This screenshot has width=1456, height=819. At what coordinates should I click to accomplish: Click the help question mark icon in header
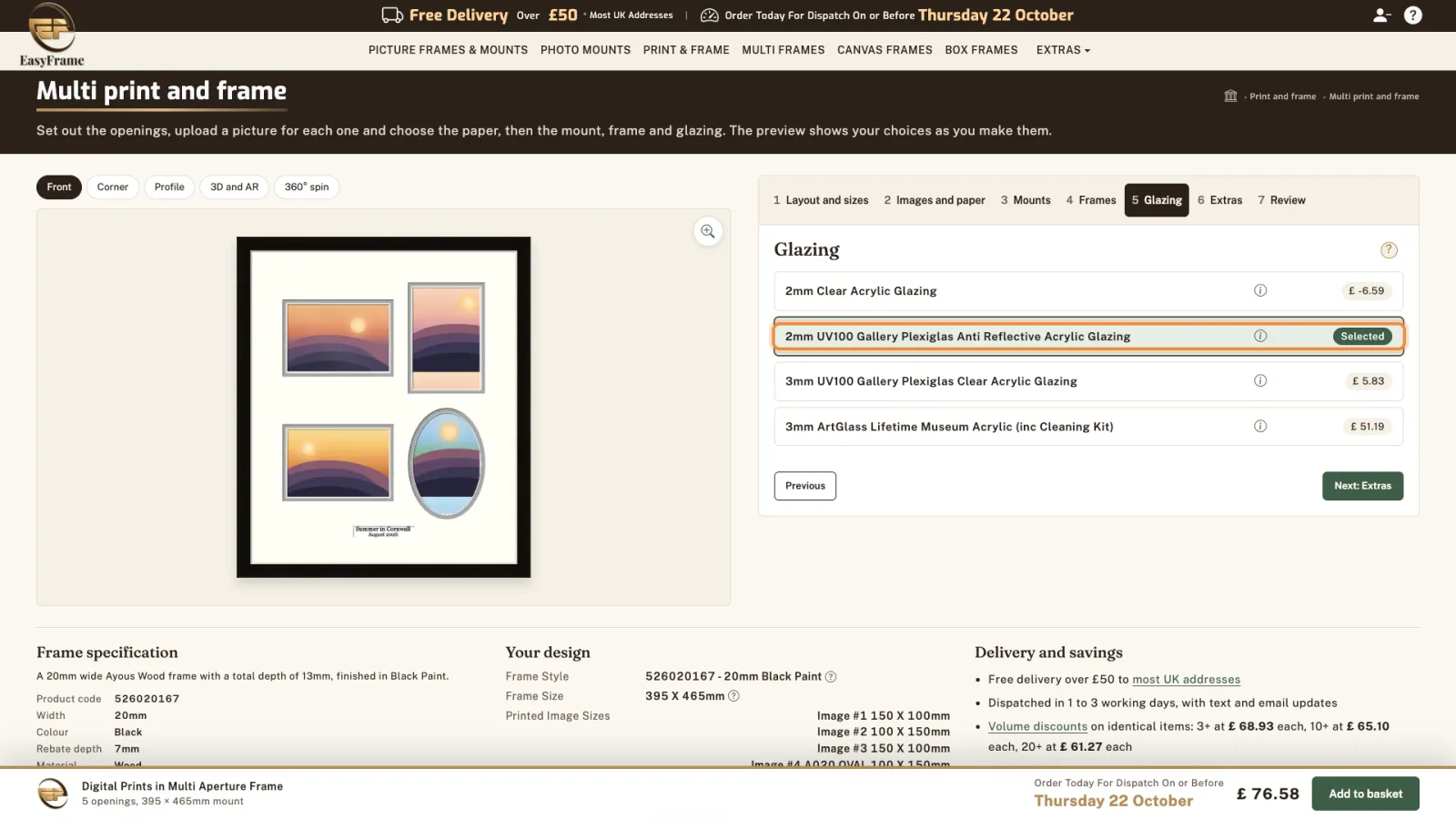tap(1413, 15)
